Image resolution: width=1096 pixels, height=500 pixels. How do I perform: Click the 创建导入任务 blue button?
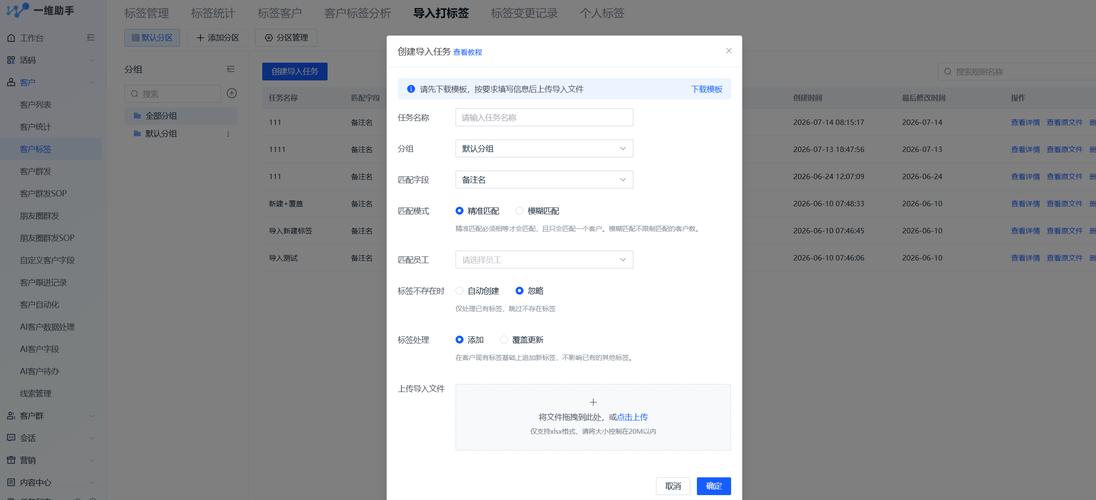(x=295, y=71)
